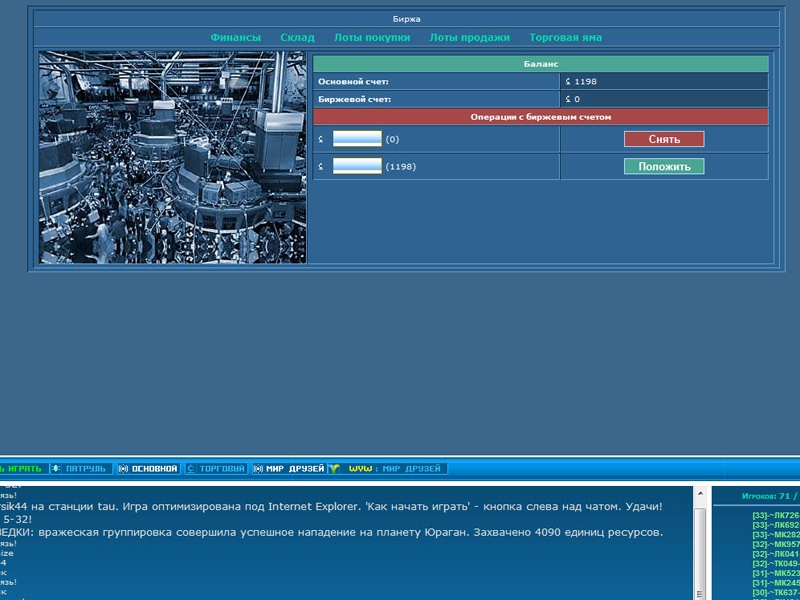The width and height of the screenshot is (800, 600).
Task: Select player [33]-~ЛК692 in the list
Action: [x=776, y=525]
